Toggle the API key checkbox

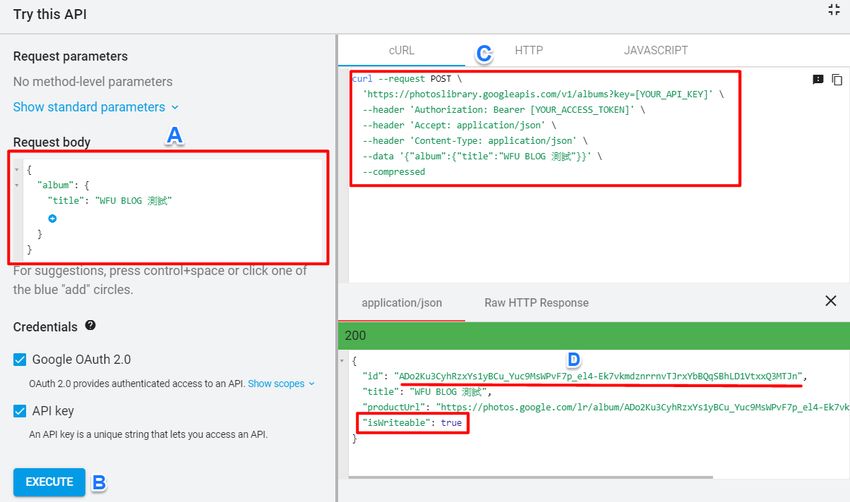tap(20, 411)
